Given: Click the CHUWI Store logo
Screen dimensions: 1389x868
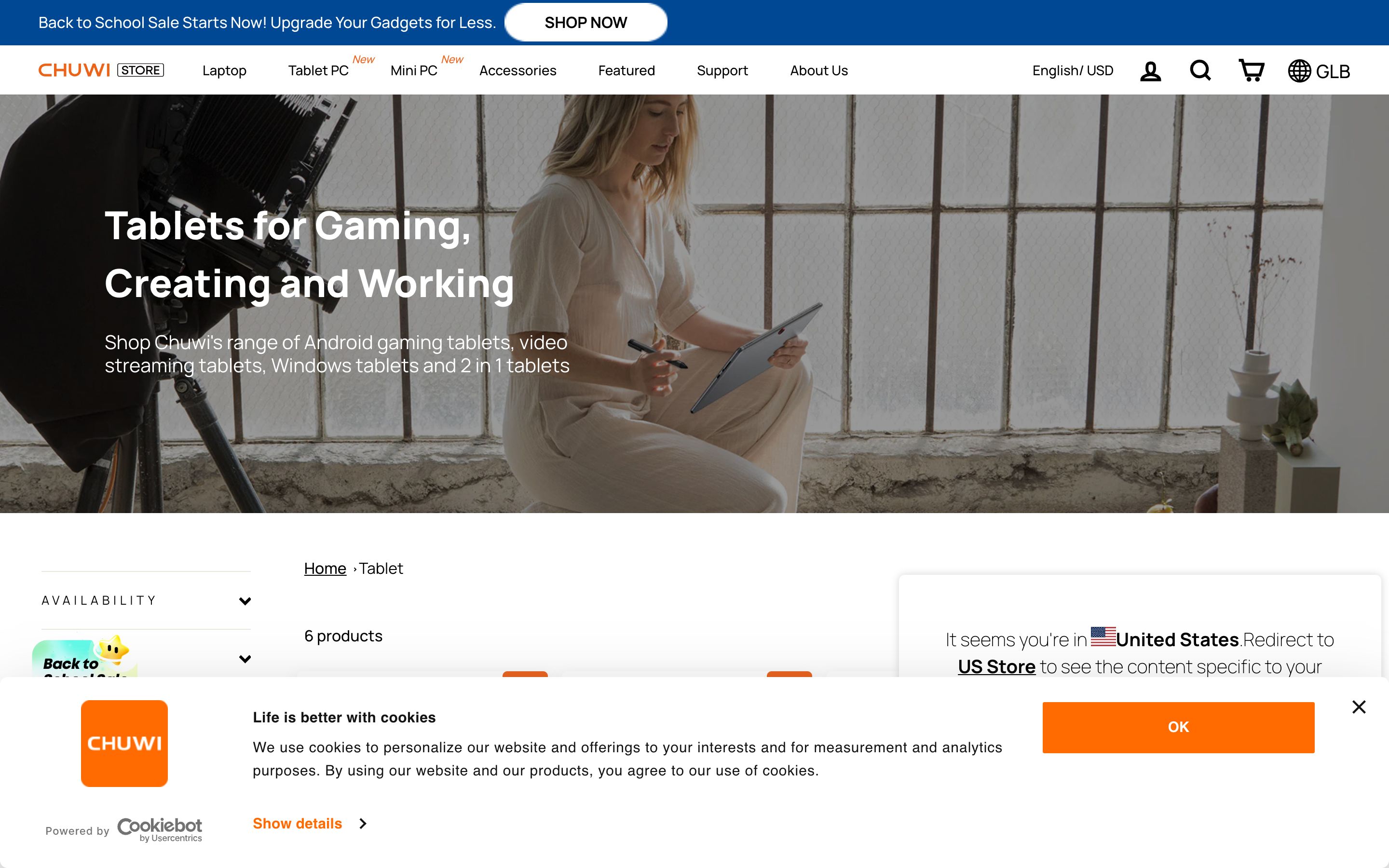Looking at the screenshot, I should 101,70.
